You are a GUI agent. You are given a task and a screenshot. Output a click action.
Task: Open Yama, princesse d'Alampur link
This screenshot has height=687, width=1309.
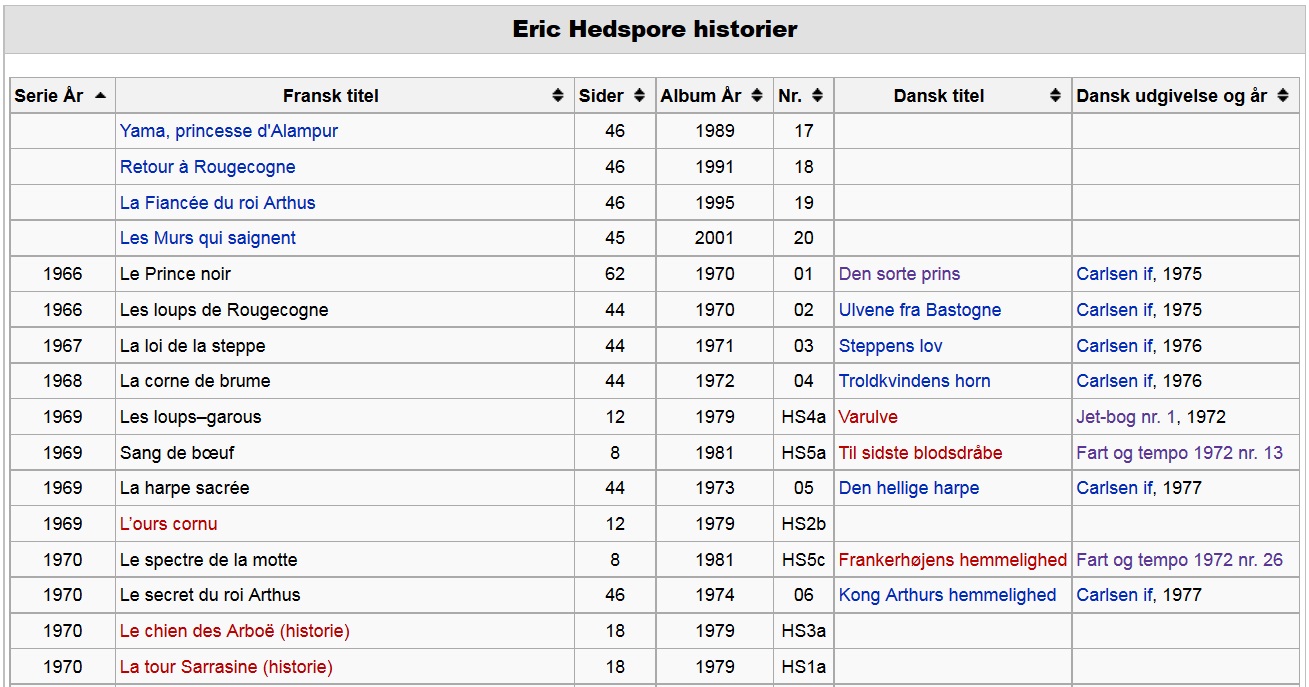click(229, 131)
